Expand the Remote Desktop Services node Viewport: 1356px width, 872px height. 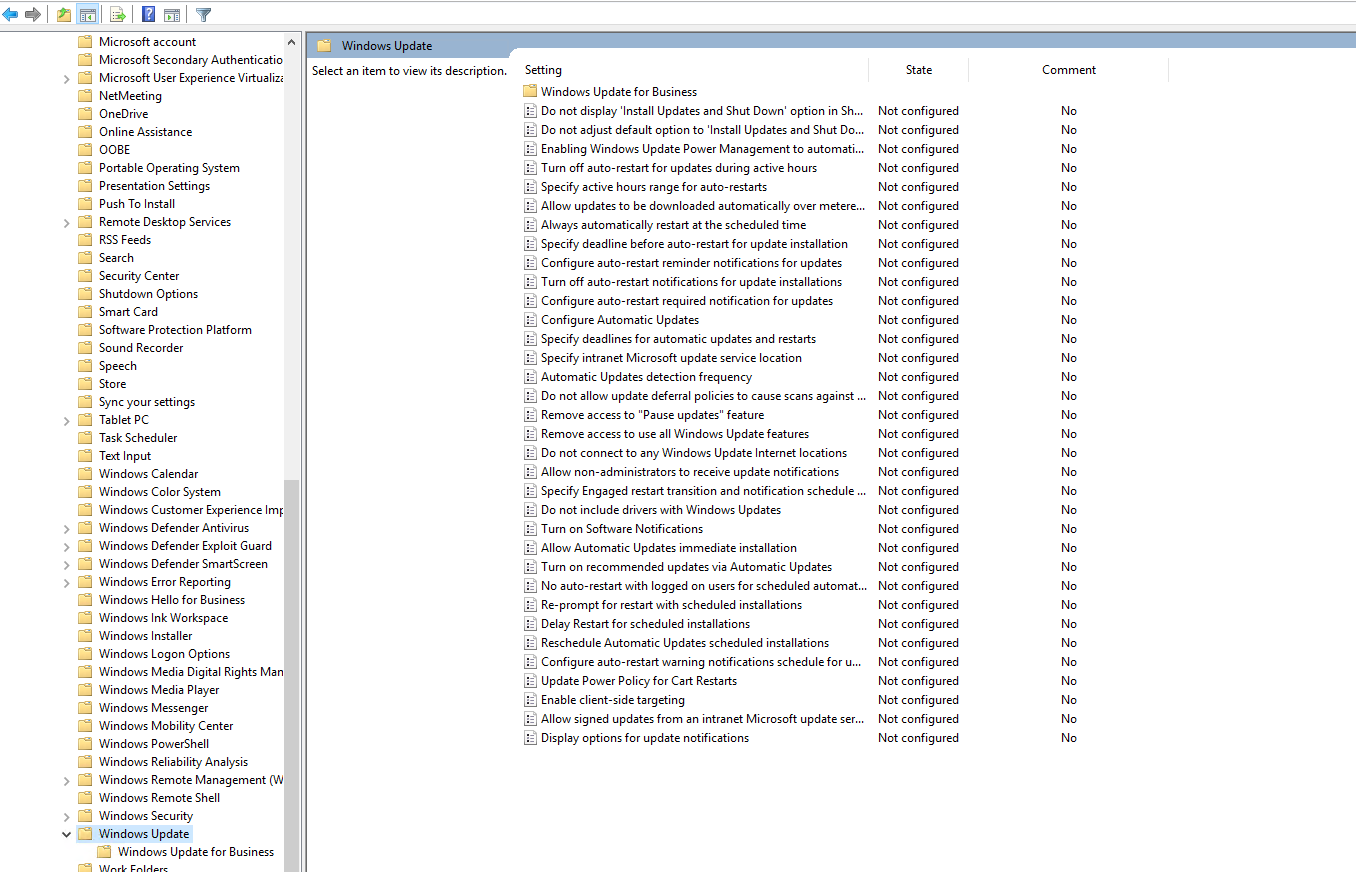[x=67, y=222]
